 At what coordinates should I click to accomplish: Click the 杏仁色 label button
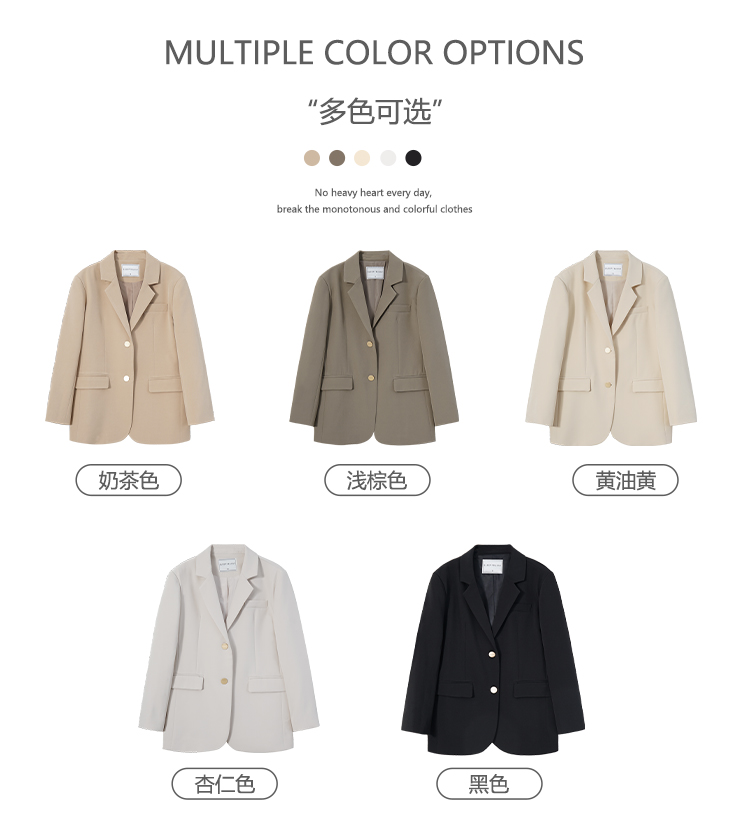pyautogui.click(x=224, y=784)
